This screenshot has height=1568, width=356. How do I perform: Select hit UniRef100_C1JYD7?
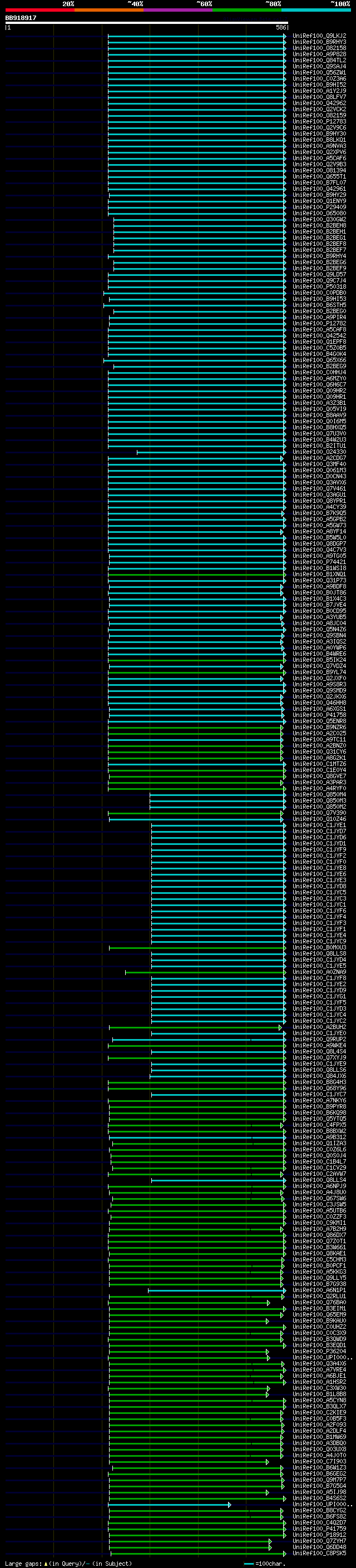pyautogui.click(x=319, y=832)
